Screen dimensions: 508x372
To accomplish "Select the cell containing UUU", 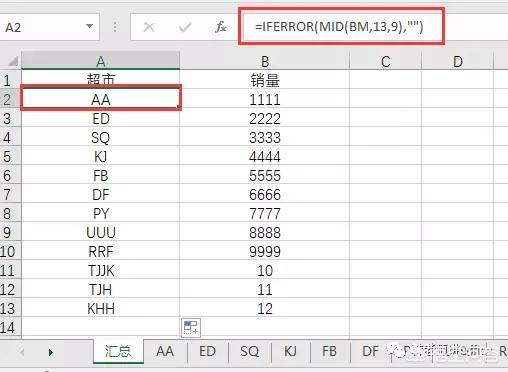I will (101, 232).
